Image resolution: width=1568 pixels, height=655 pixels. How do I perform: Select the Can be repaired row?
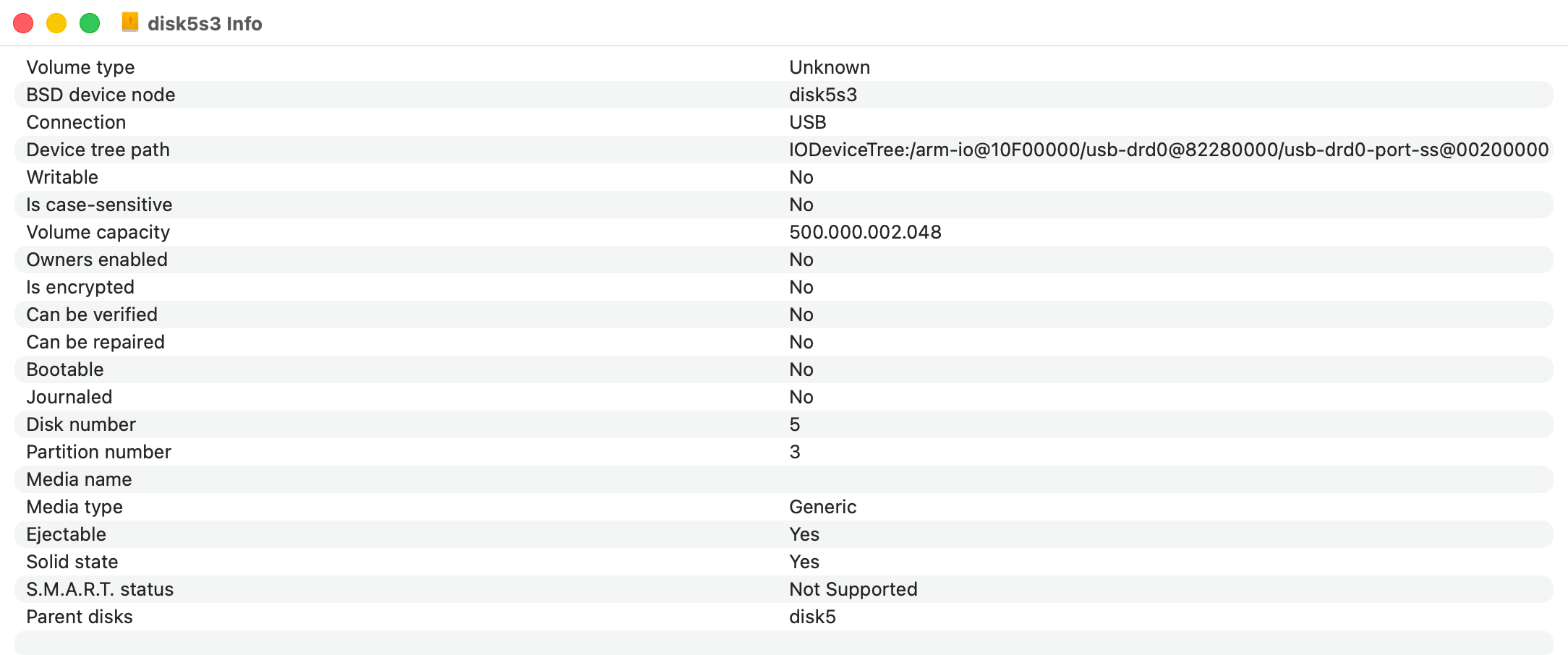coord(784,342)
